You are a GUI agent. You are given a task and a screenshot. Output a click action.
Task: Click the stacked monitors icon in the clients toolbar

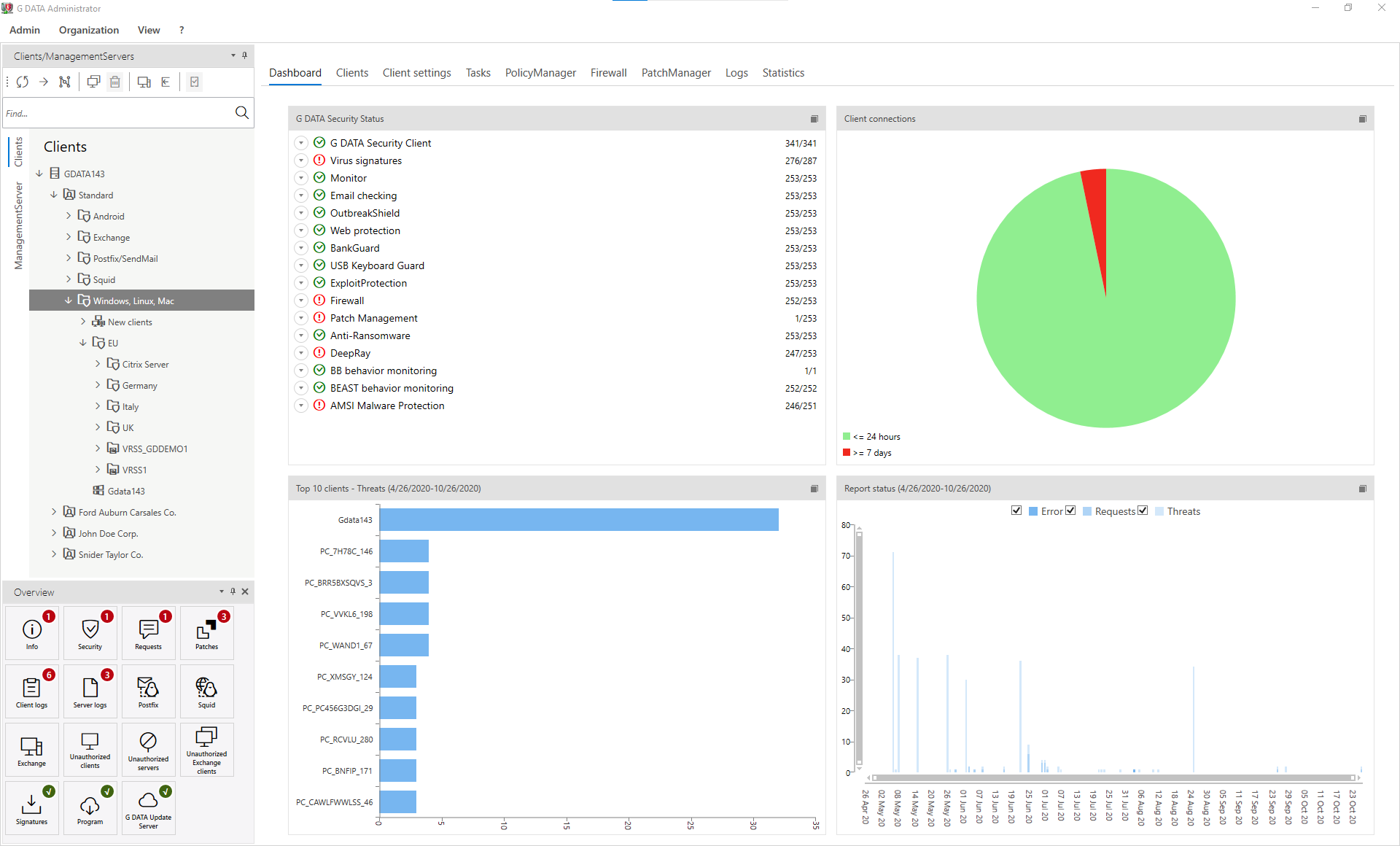(93, 82)
